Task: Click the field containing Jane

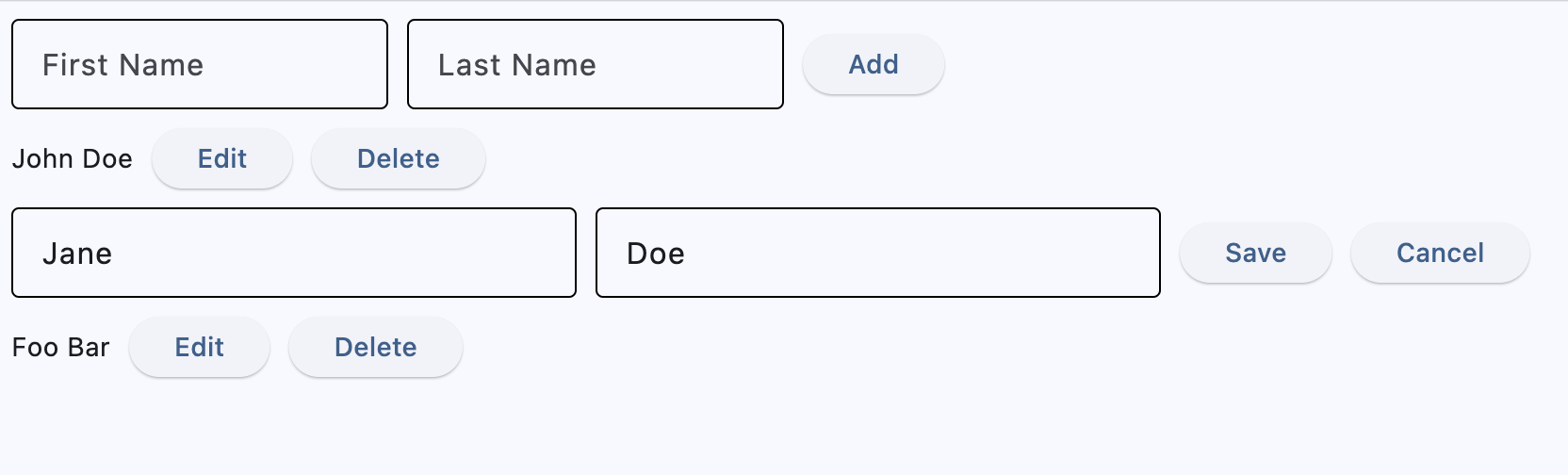Action: pyautogui.click(x=294, y=253)
